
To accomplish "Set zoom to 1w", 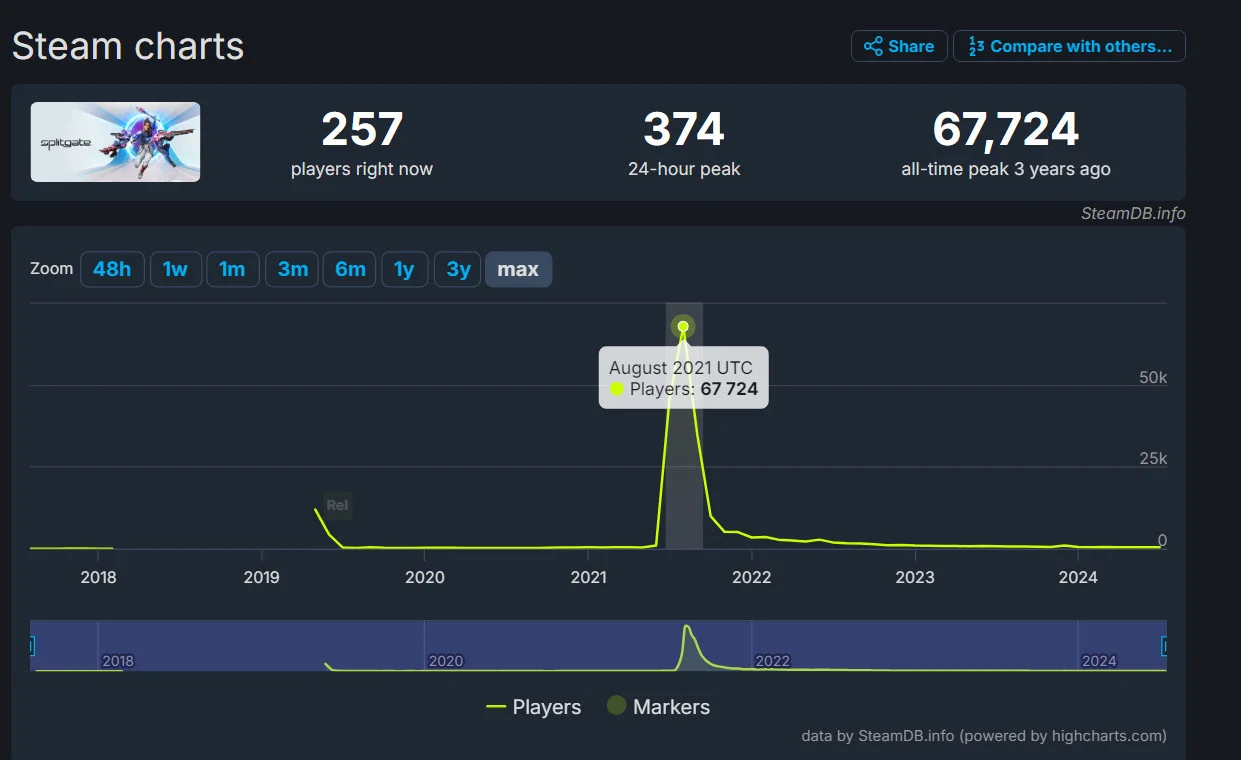I will pyautogui.click(x=175, y=269).
